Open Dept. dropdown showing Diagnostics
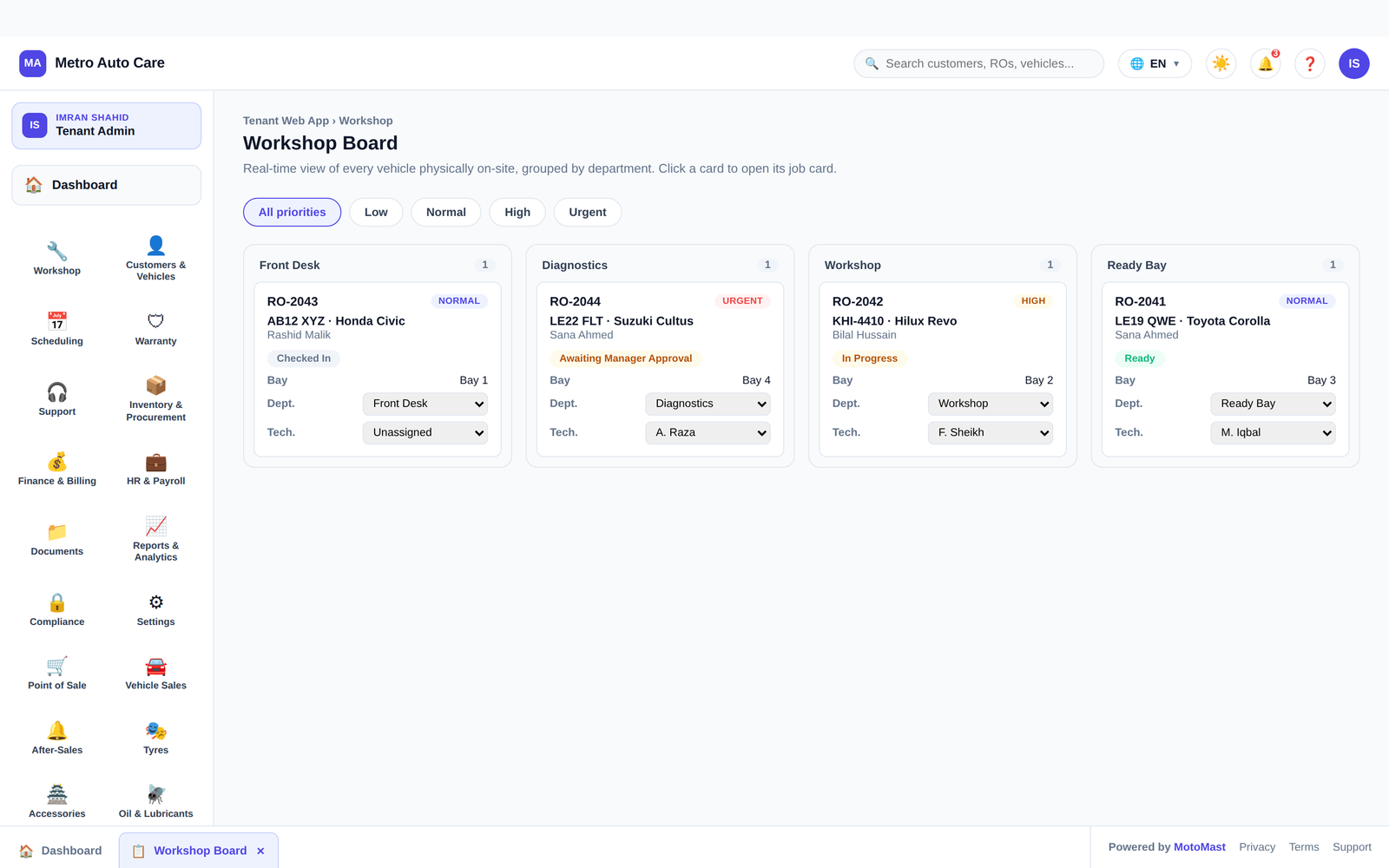This screenshot has height=868, width=1389. click(x=708, y=404)
